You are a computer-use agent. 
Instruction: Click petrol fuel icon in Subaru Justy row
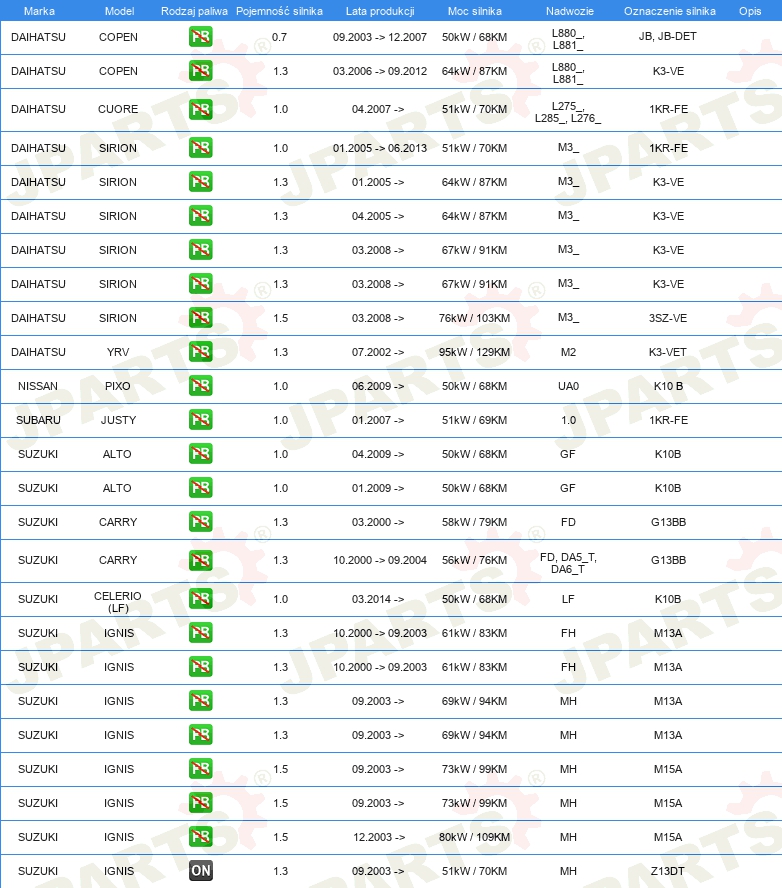200,420
